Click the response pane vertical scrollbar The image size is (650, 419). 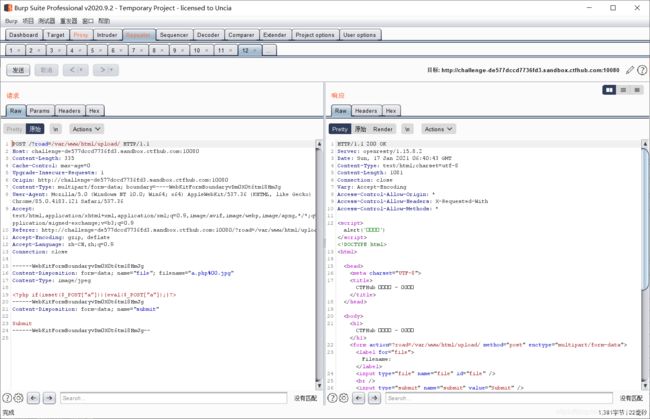coord(645,265)
